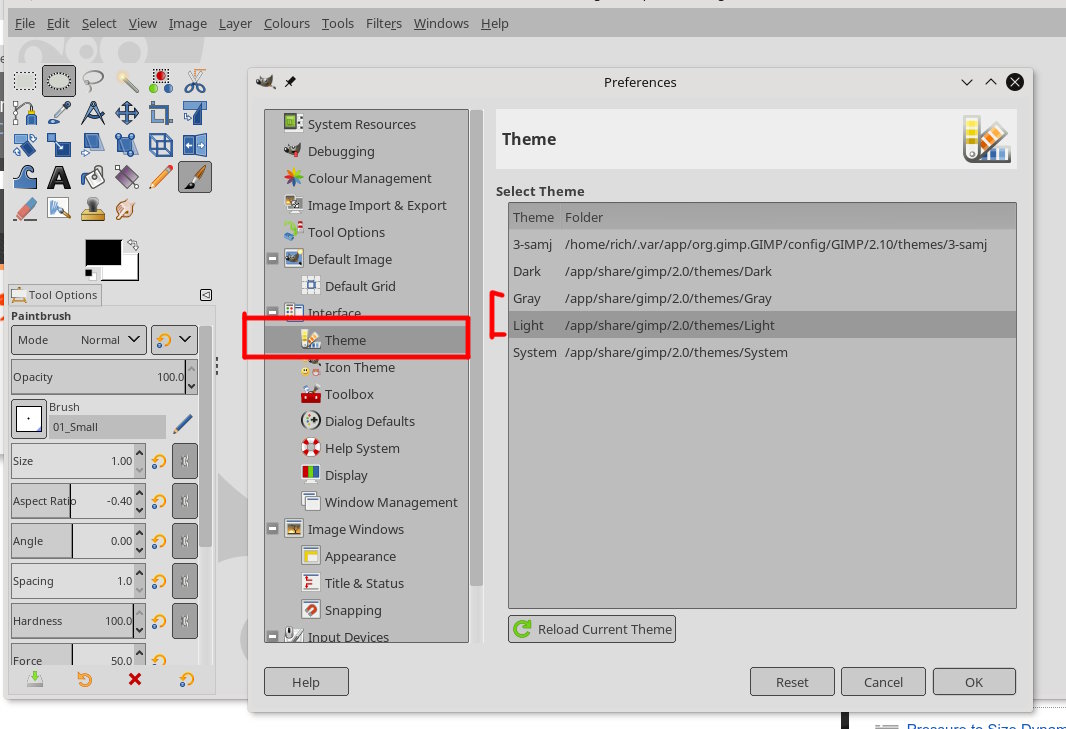Select the Clone stamp tool
The height and width of the screenshot is (729, 1066).
[x=93, y=209]
